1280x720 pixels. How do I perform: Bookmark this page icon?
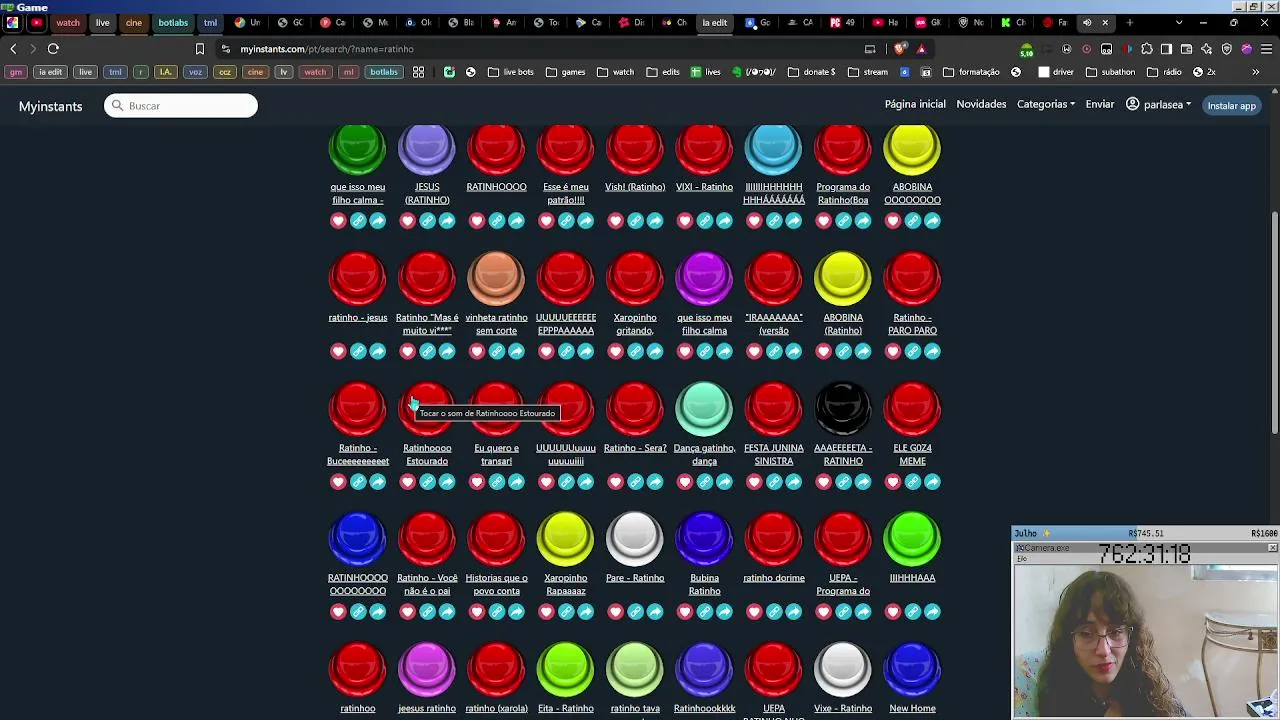tap(200, 48)
